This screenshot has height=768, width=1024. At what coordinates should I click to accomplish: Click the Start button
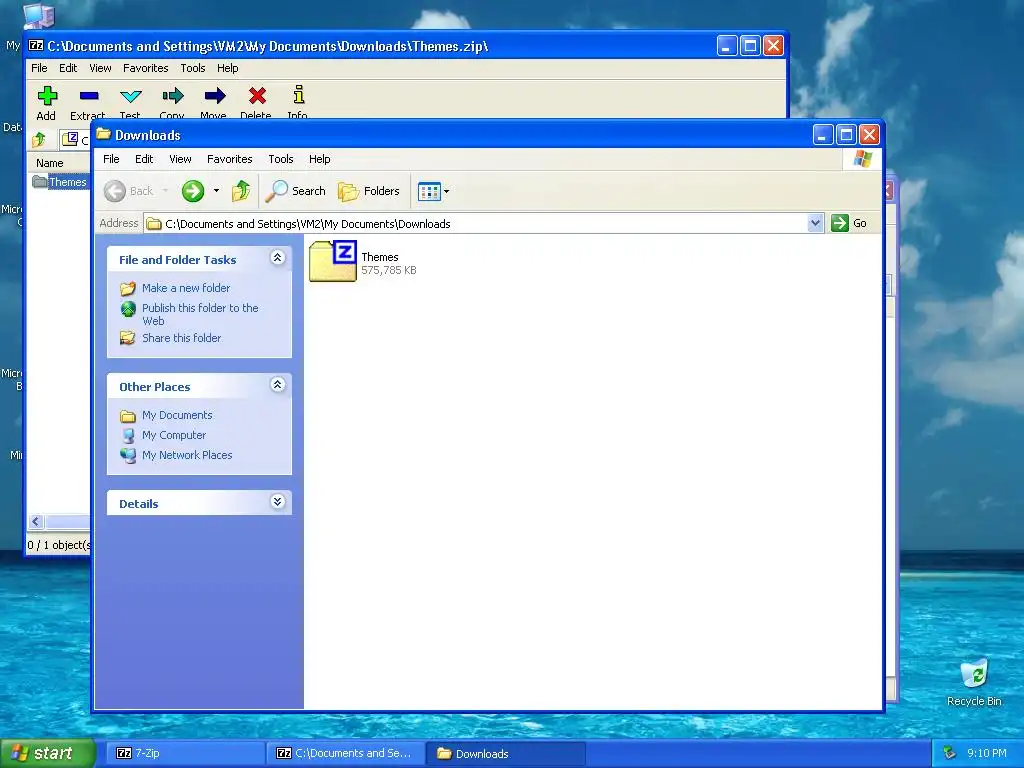click(47, 753)
